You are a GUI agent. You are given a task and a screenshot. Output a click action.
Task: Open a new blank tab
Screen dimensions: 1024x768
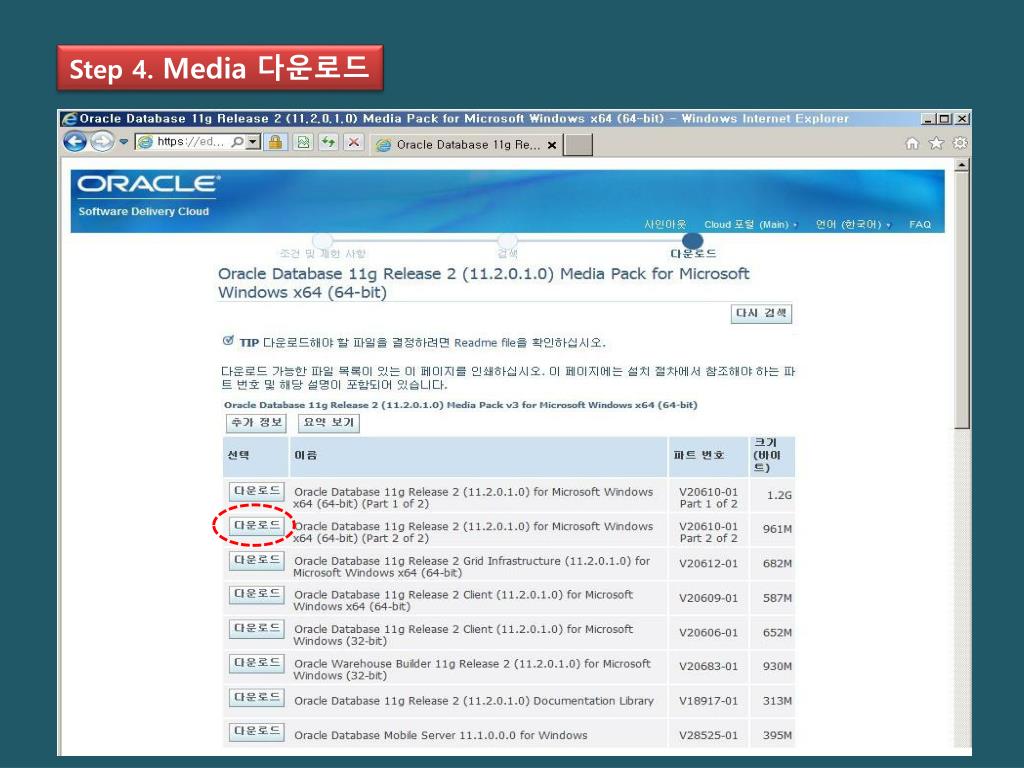(x=578, y=145)
